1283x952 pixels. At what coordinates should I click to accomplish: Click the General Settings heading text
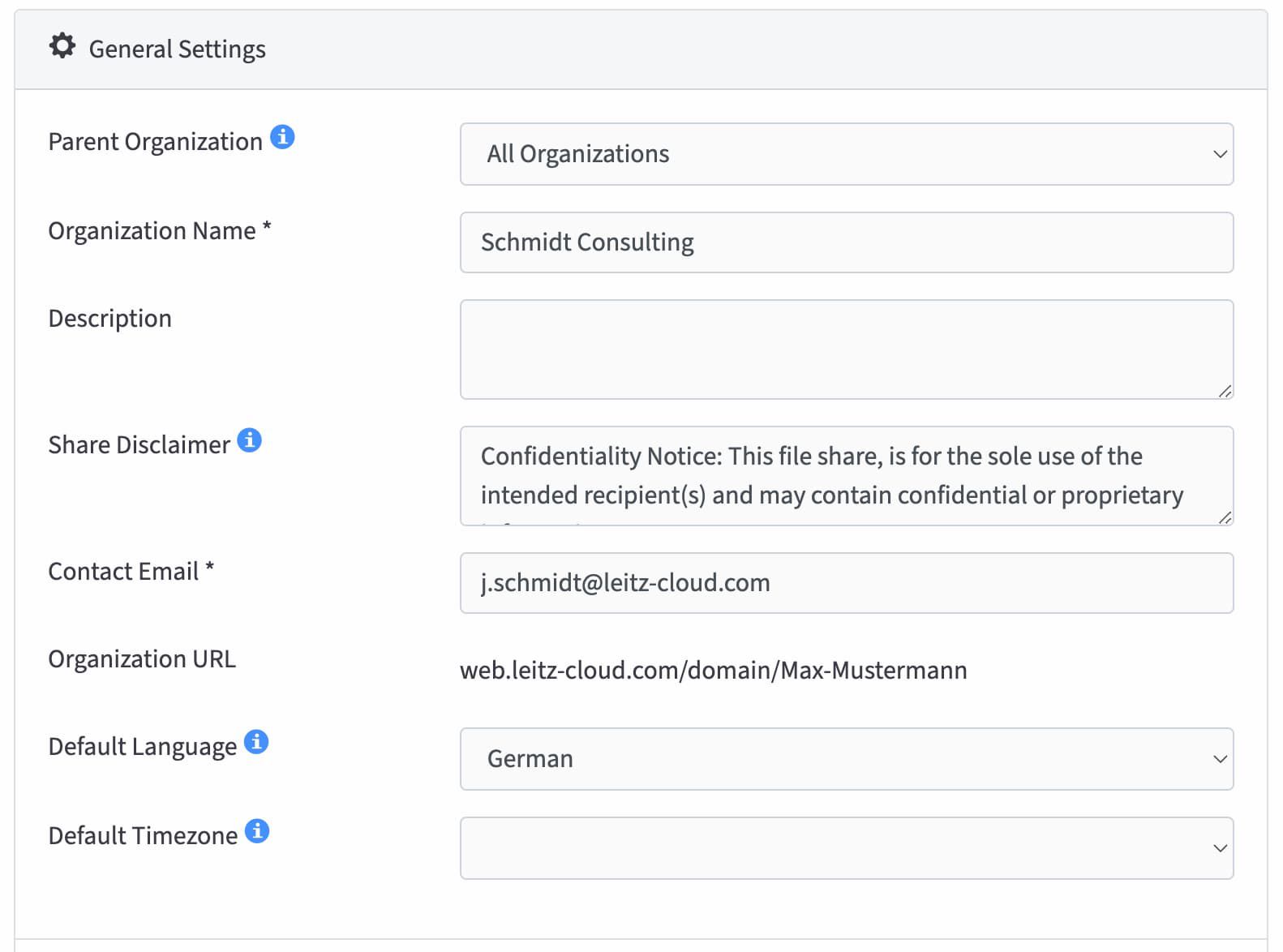click(177, 49)
